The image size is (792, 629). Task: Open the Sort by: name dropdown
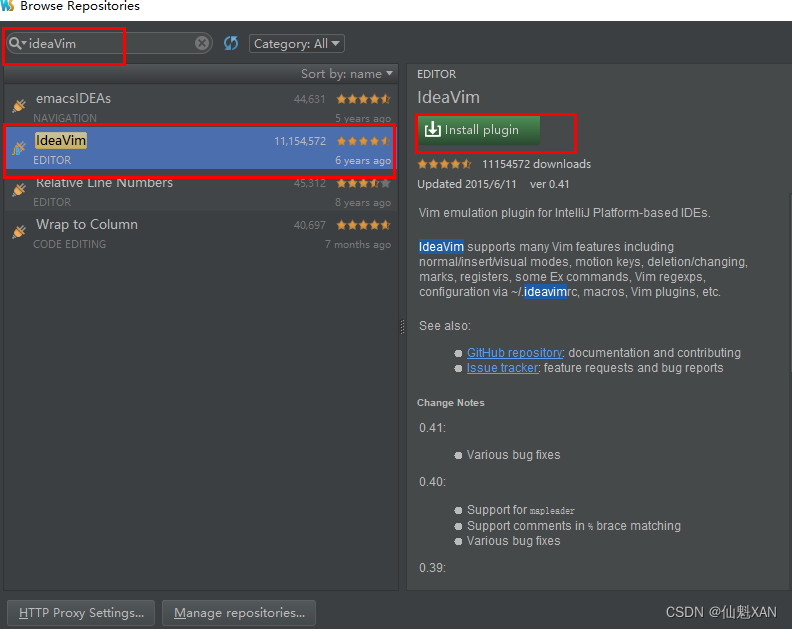[346, 74]
